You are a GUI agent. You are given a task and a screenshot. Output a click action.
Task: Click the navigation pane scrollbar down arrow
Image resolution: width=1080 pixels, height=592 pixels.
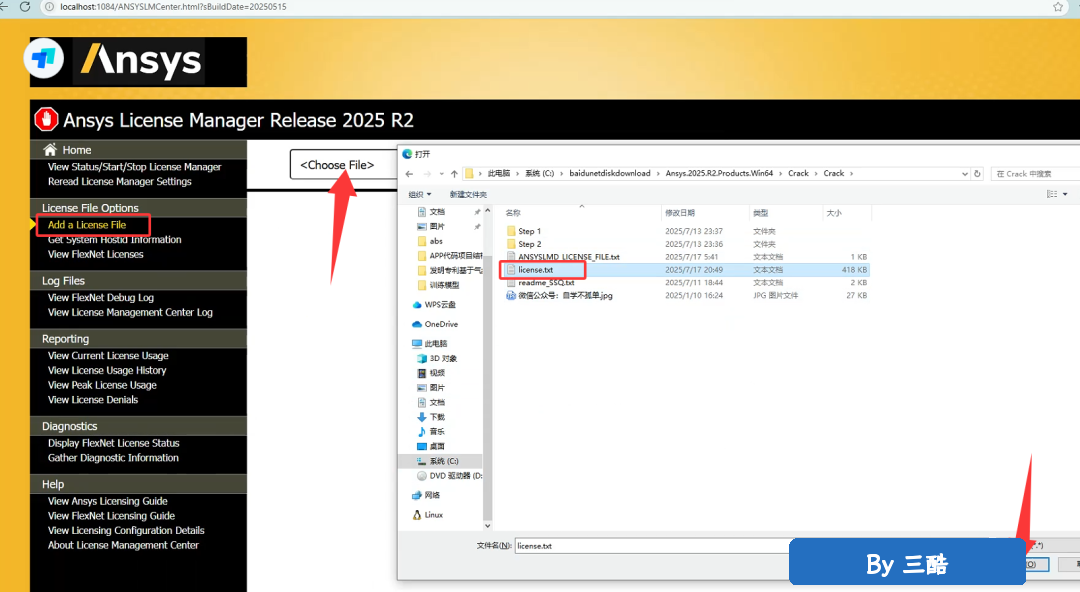tap(488, 525)
